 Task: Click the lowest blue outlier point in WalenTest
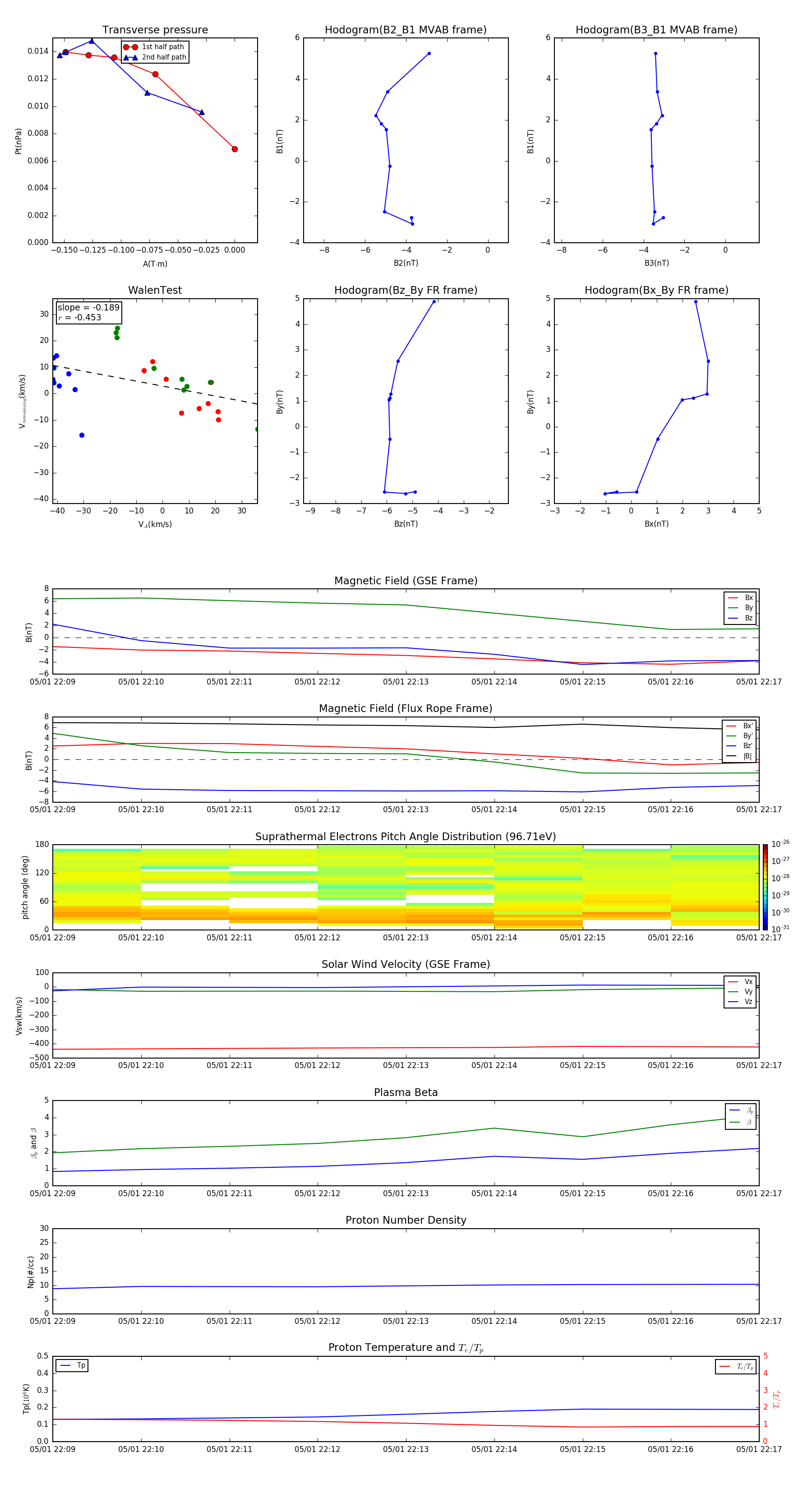[82, 435]
